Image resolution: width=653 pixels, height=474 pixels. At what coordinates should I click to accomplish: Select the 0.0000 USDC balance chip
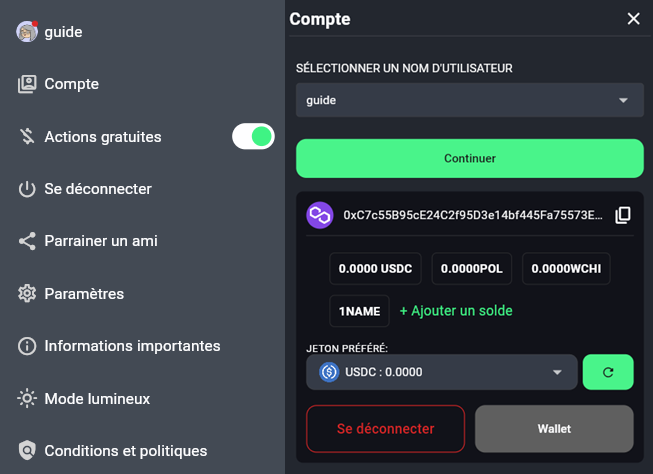coord(375,269)
